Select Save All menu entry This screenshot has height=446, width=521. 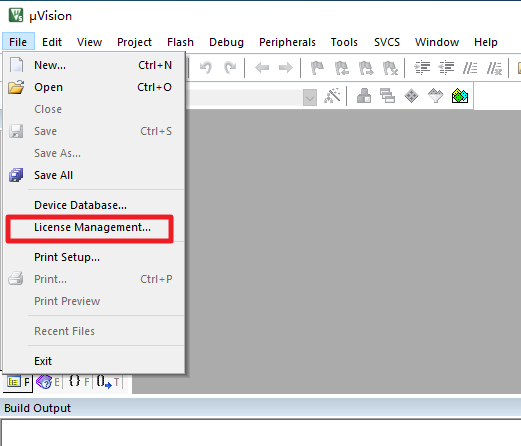(94, 175)
